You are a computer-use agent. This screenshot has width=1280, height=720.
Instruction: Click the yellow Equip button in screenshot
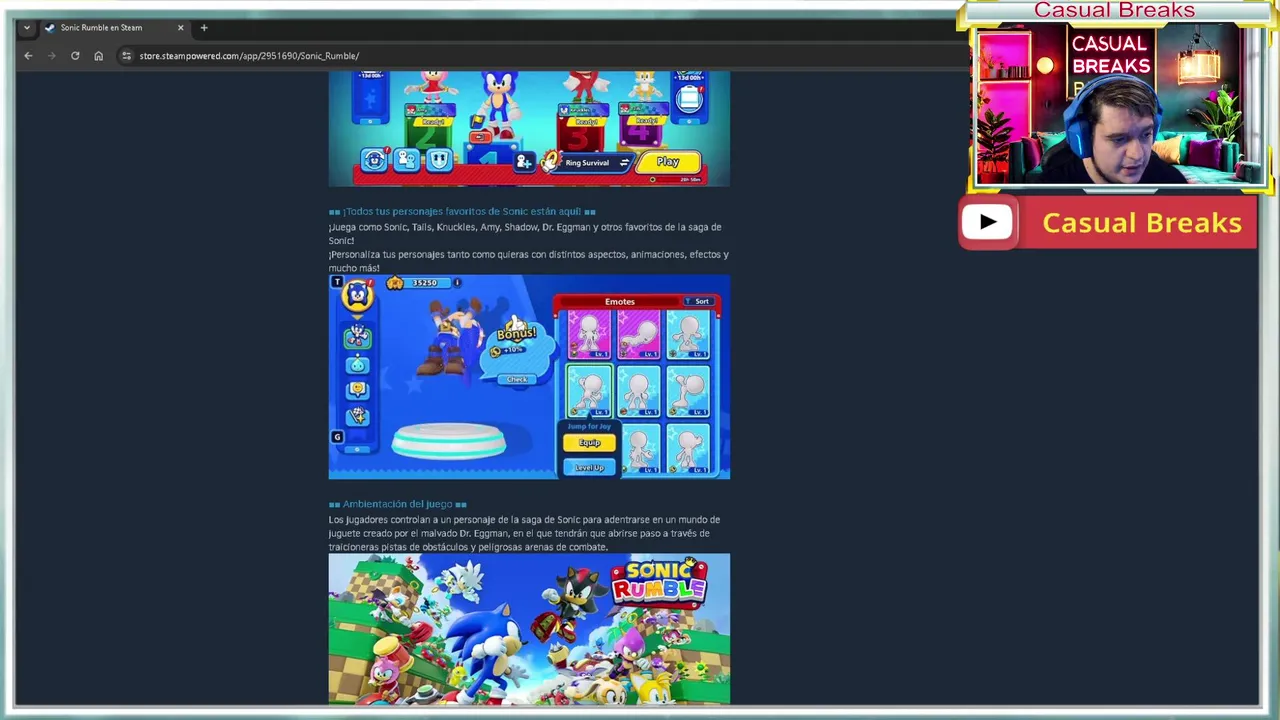click(x=589, y=443)
